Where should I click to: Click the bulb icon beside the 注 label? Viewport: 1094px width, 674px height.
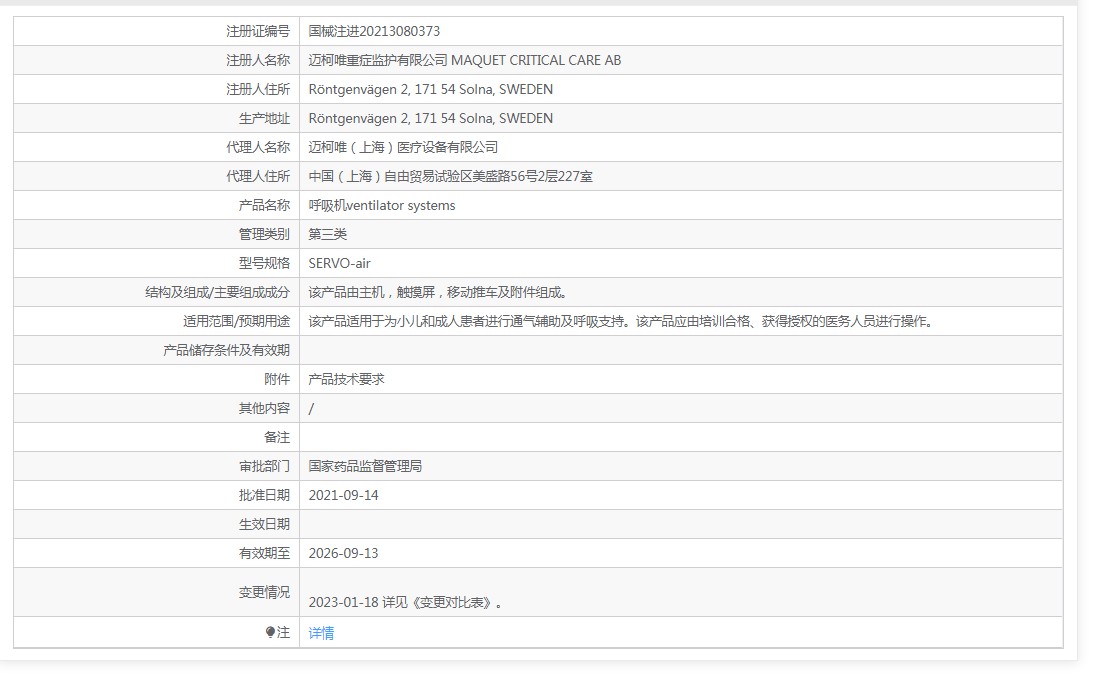(270, 632)
